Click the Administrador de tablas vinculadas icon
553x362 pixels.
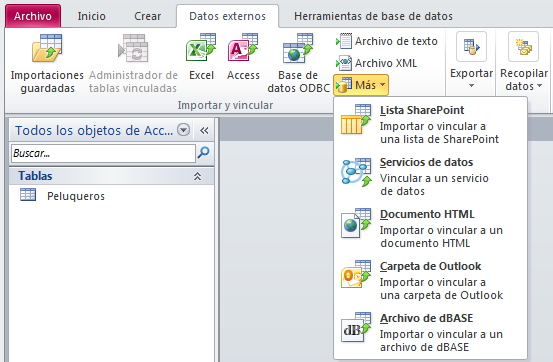pyautogui.click(x=133, y=48)
